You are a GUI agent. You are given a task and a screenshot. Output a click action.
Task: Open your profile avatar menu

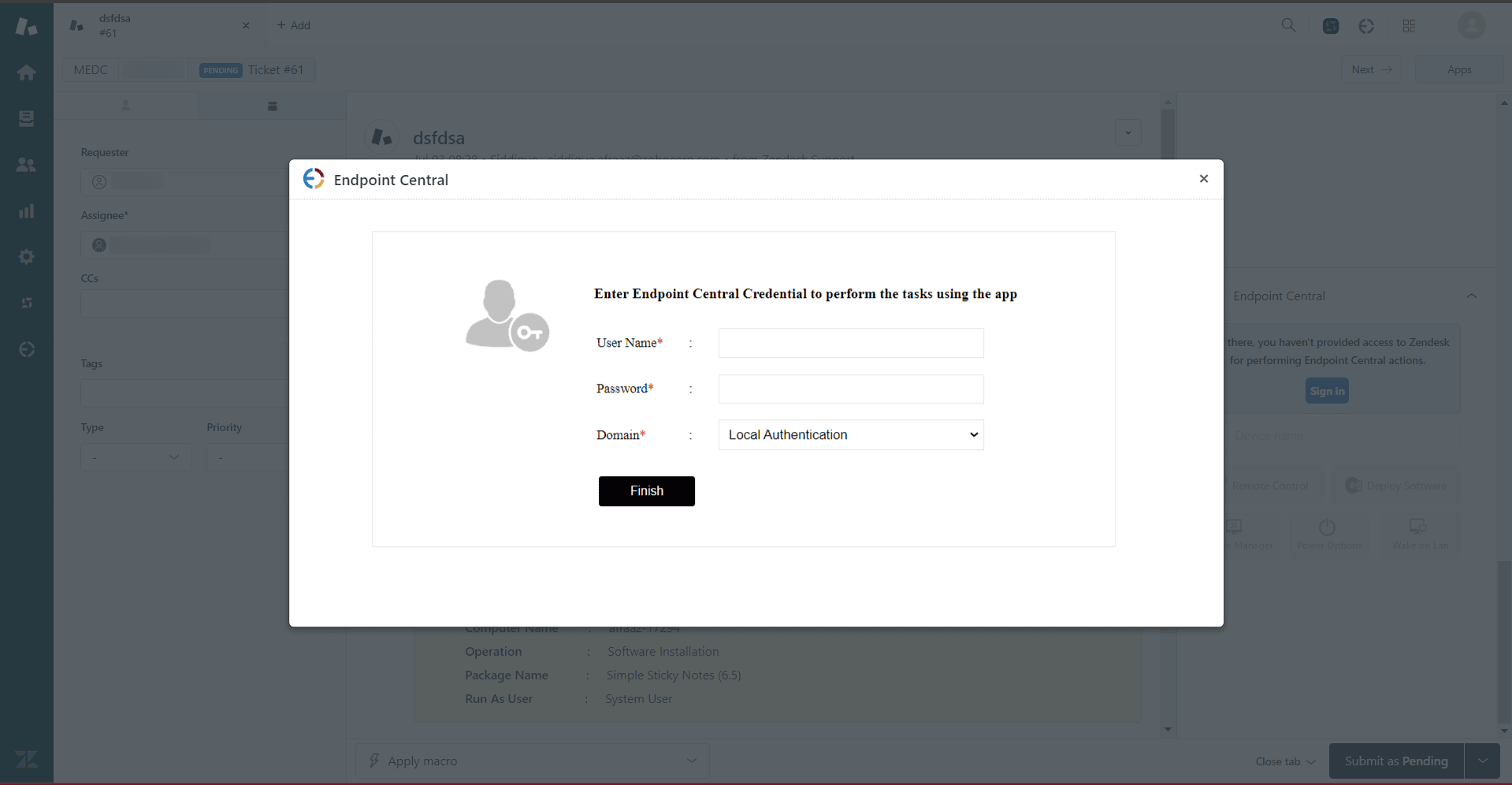[x=1471, y=25]
